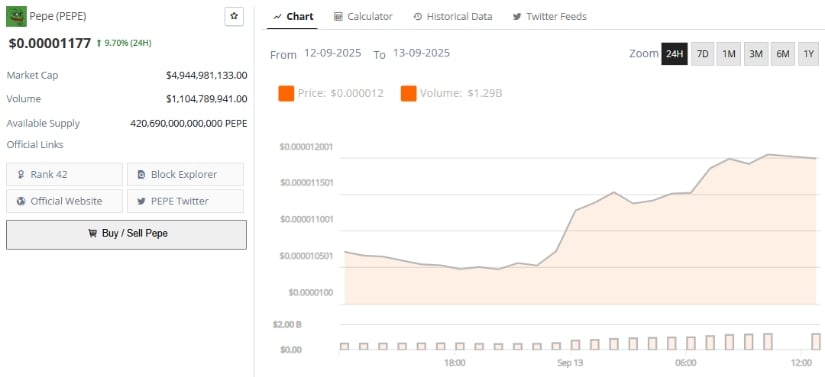Open the Chart tab

(x=294, y=16)
